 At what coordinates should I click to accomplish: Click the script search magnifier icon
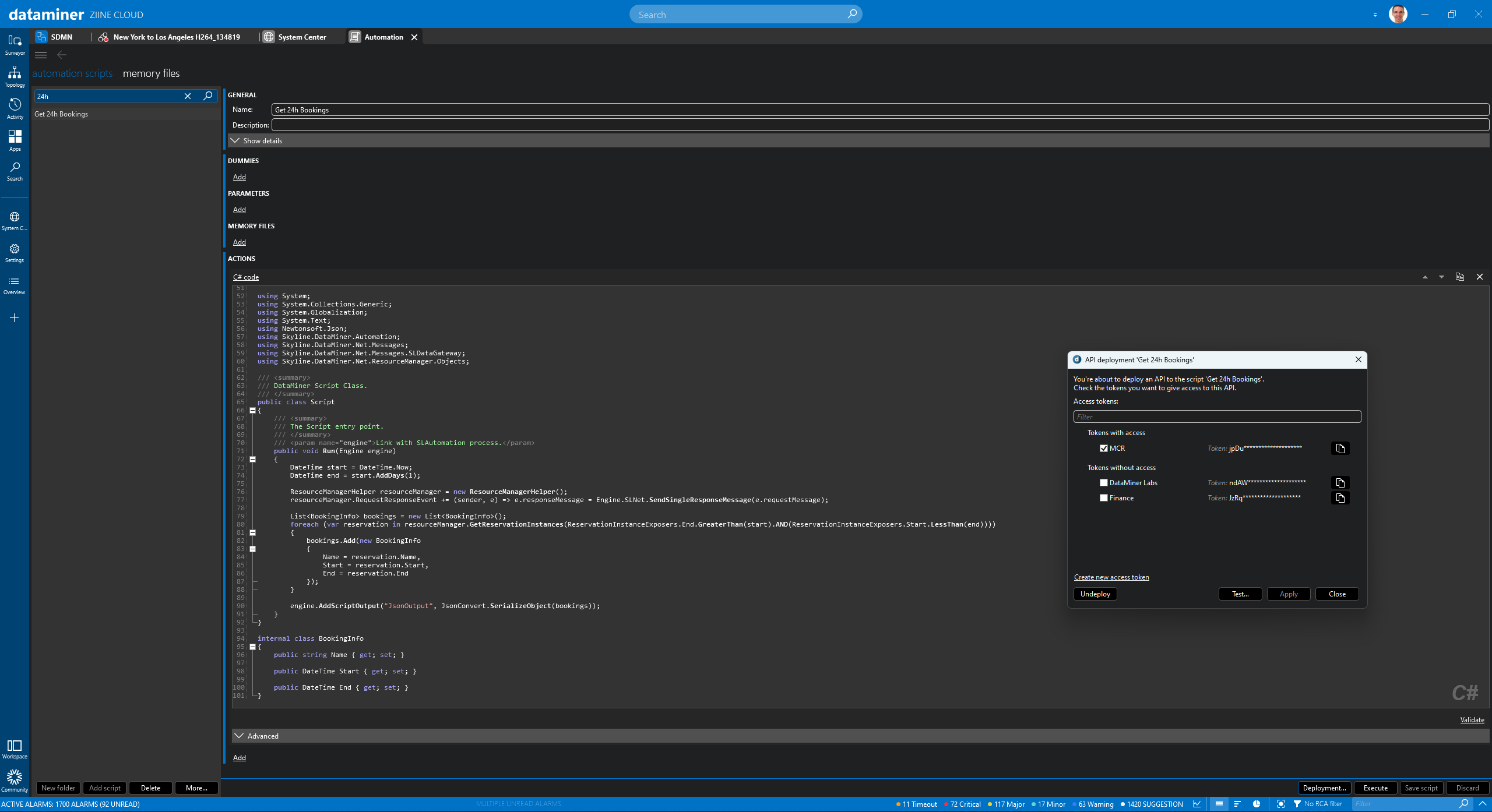(x=207, y=96)
